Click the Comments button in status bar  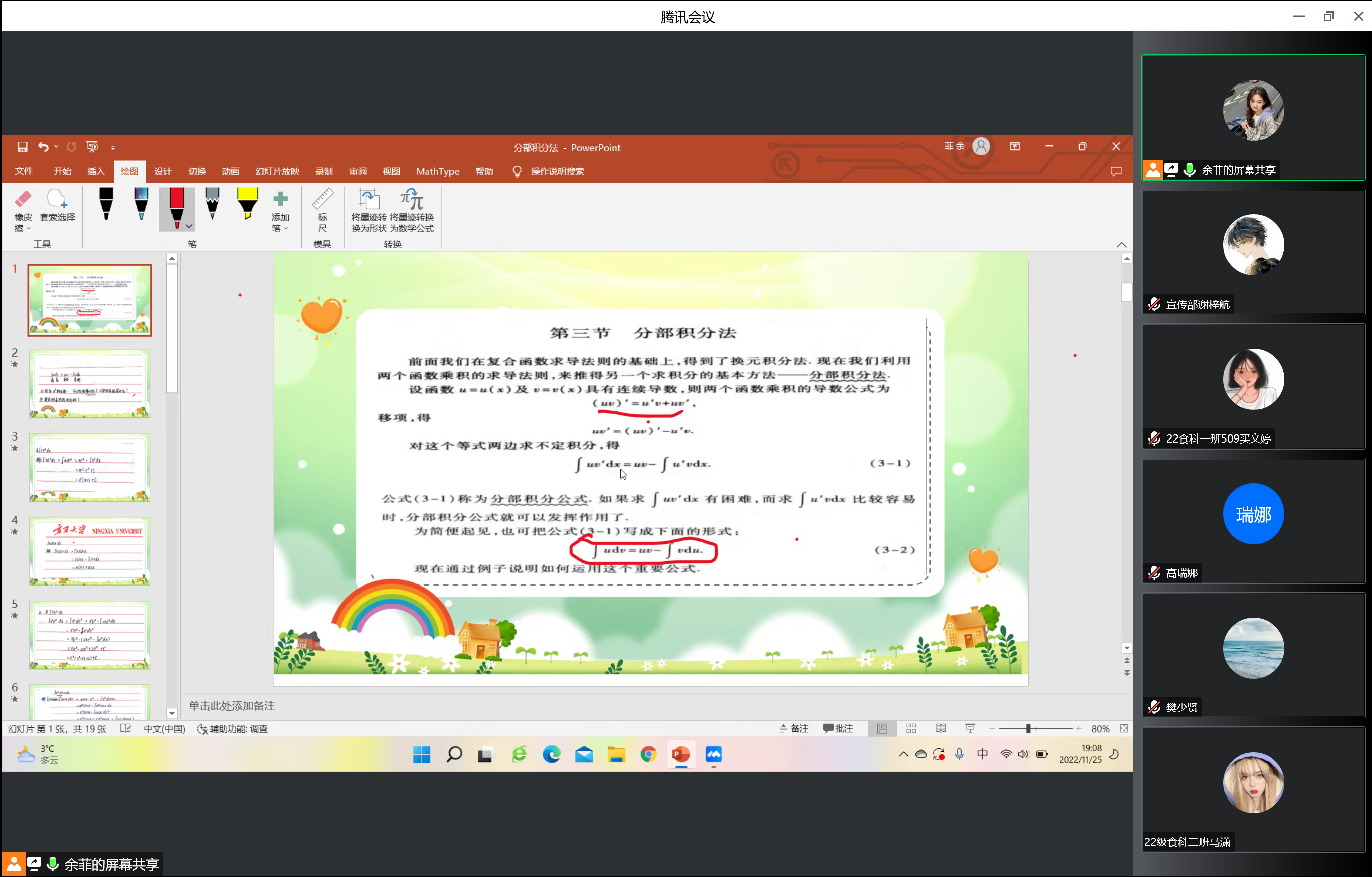coord(838,728)
